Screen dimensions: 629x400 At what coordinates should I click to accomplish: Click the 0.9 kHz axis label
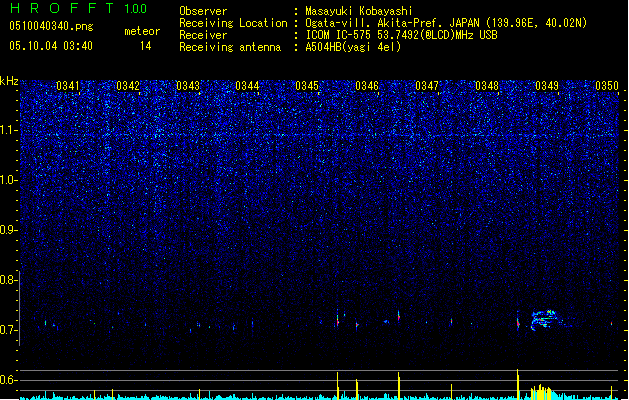click(x=9, y=230)
